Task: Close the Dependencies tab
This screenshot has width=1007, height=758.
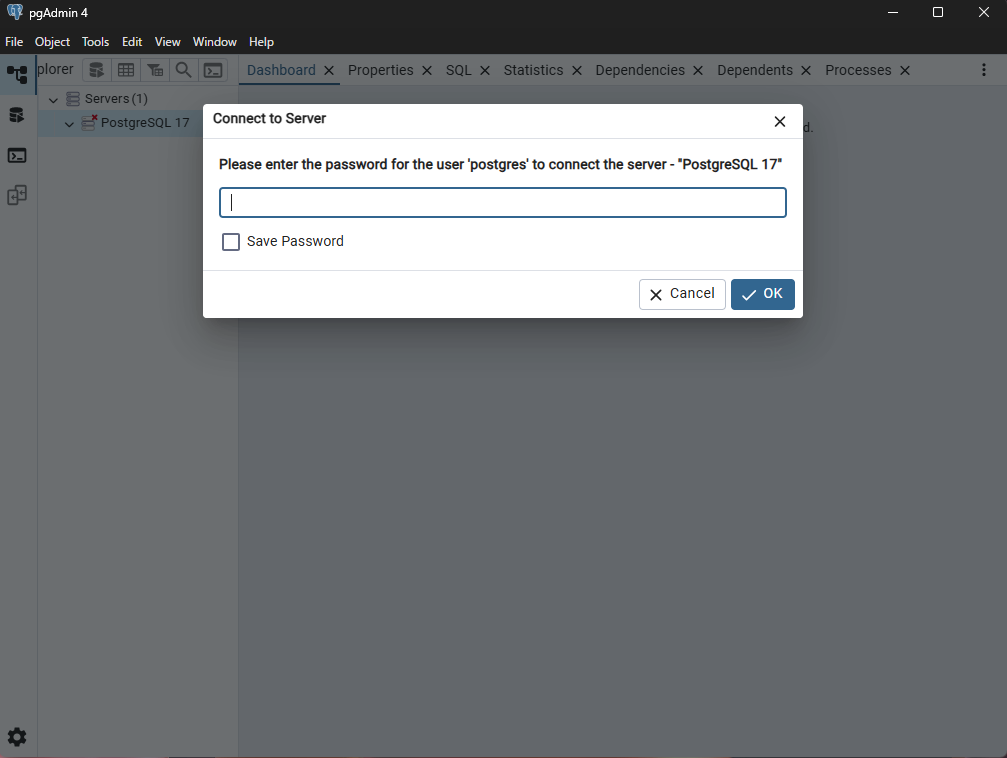Action: 698,71
